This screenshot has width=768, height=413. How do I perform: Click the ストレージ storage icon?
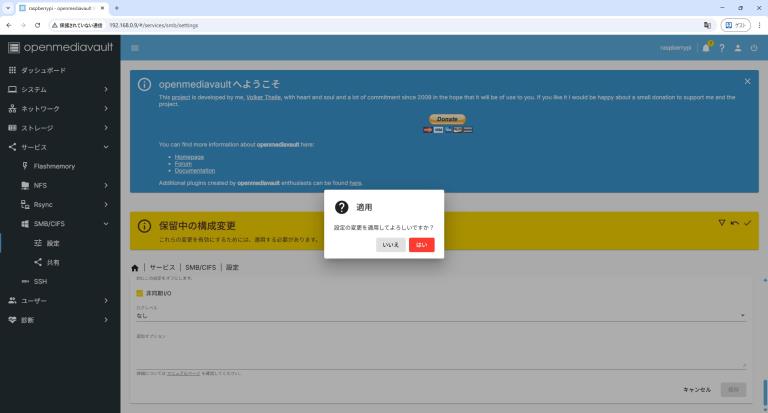pos(12,127)
